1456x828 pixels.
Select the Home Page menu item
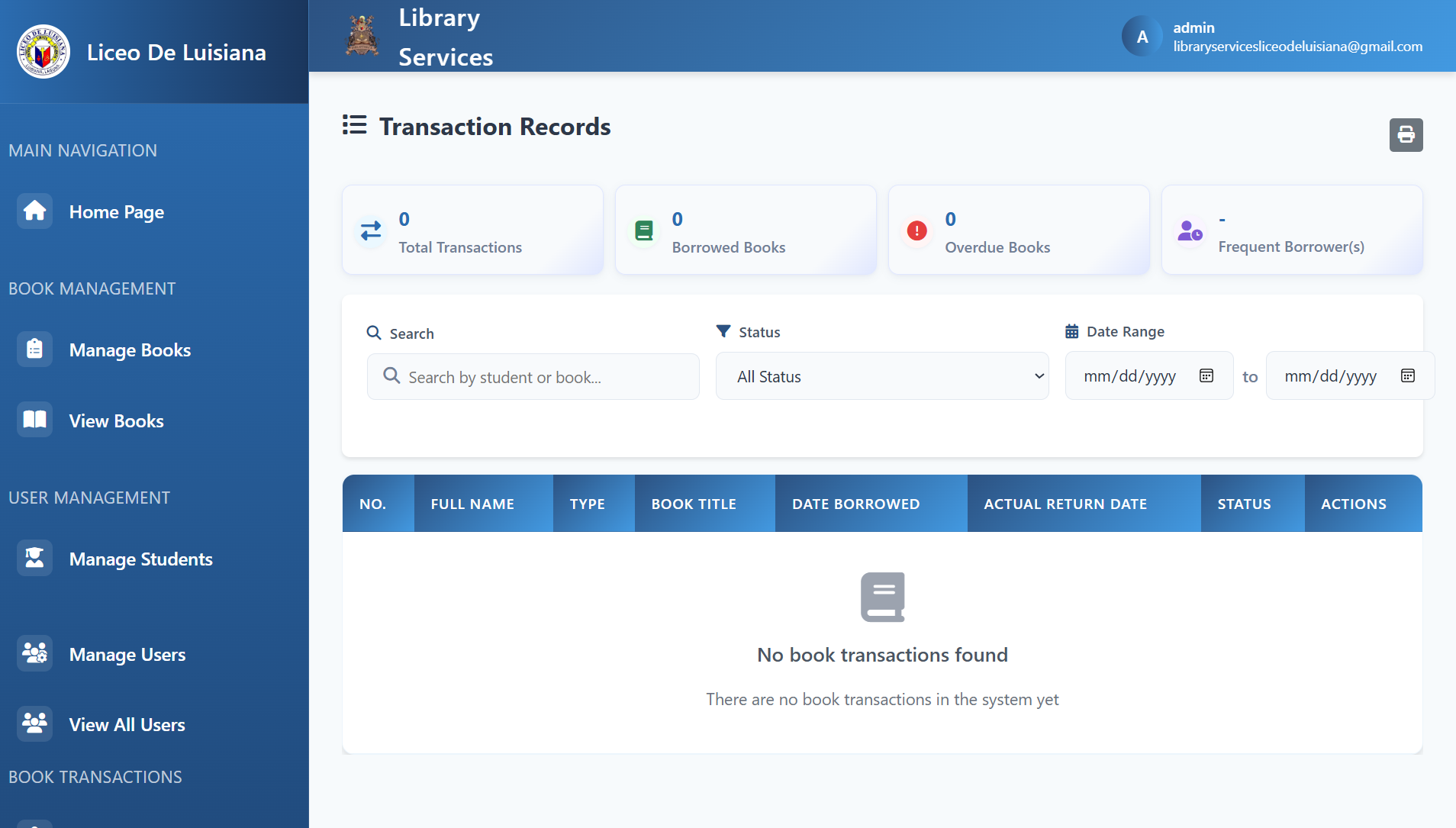point(116,211)
